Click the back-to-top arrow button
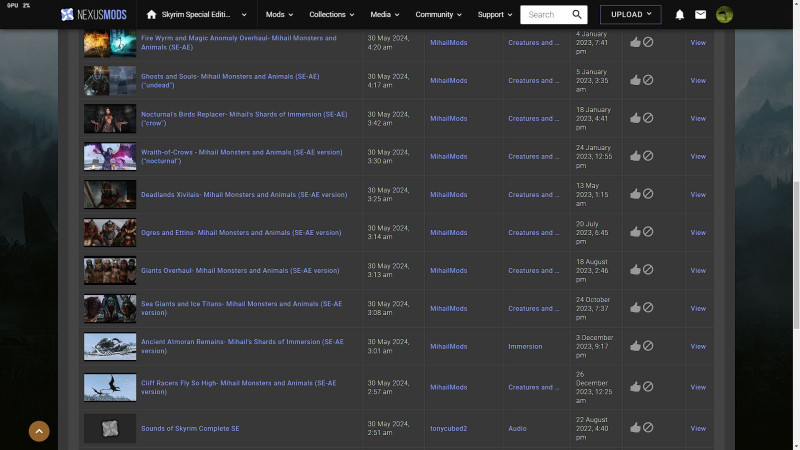This screenshot has height=450, width=800. pyautogui.click(x=39, y=431)
